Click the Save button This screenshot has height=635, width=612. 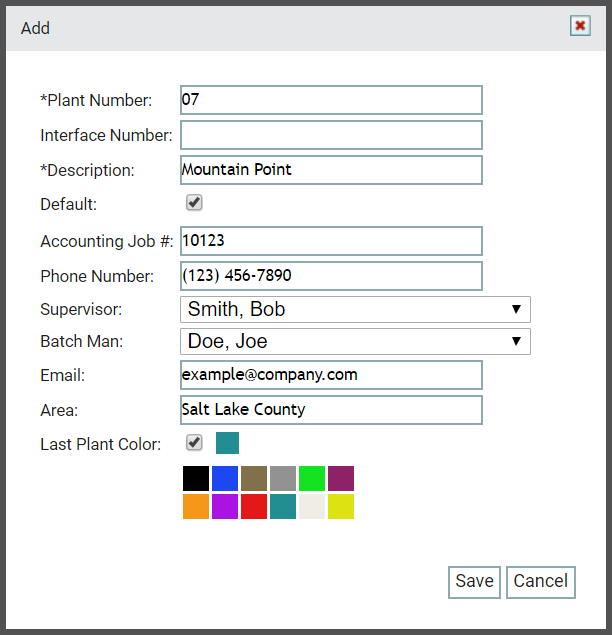pos(474,582)
